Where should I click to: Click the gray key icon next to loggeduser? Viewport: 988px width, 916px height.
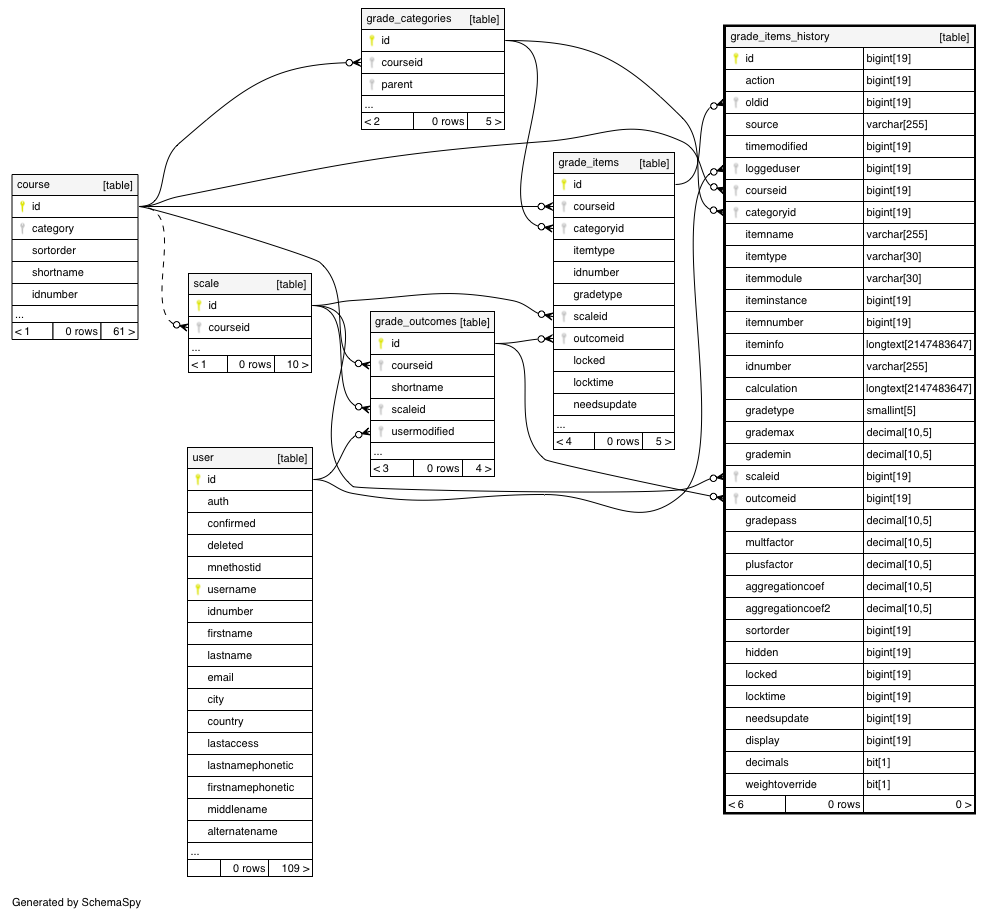pos(735,168)
